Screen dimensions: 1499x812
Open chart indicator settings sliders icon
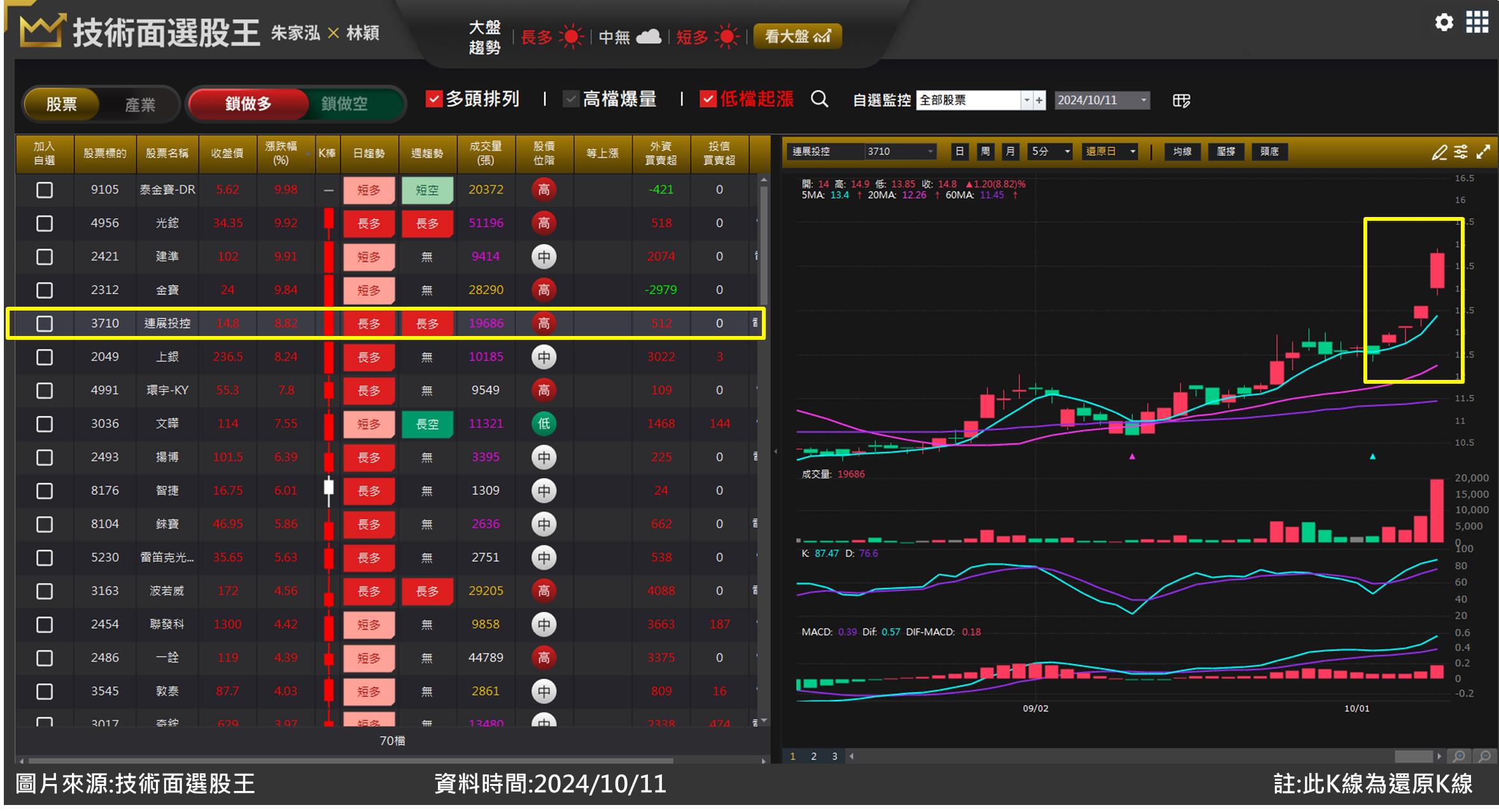[1461, 151]
